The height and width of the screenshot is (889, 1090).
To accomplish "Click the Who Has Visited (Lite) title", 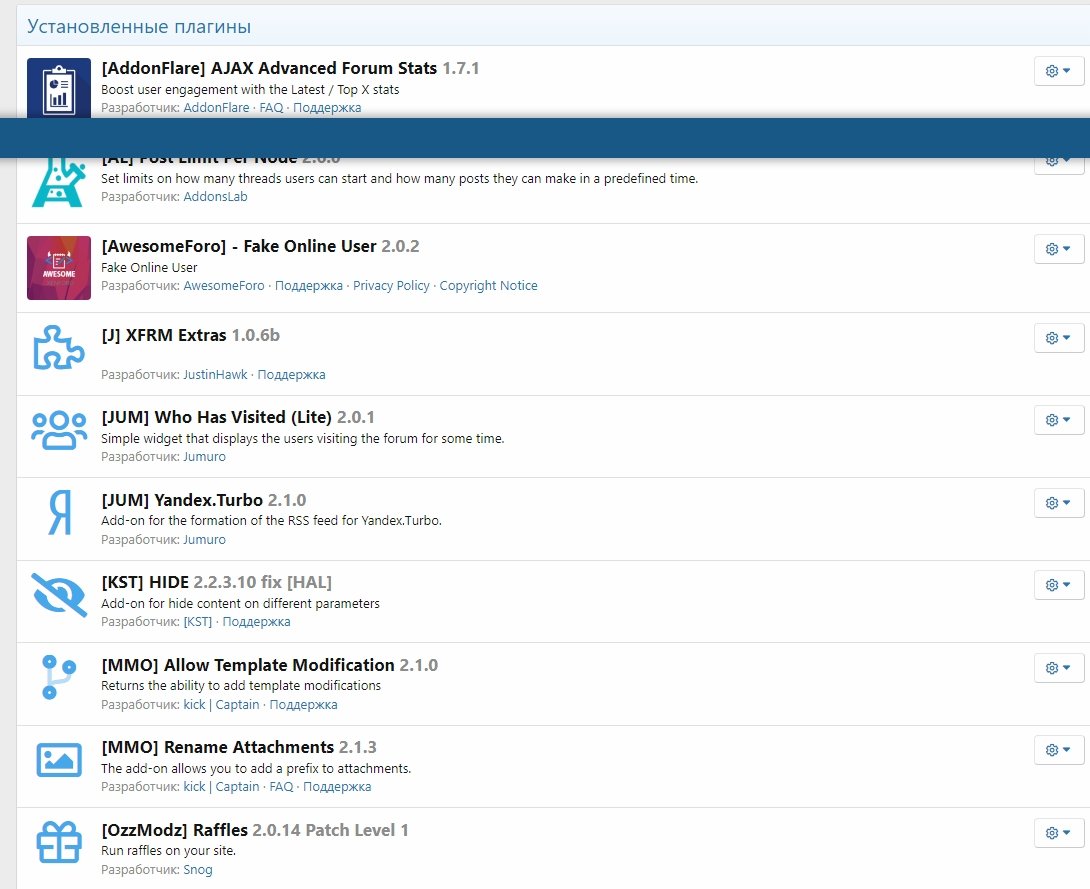I will coord(217,417).
